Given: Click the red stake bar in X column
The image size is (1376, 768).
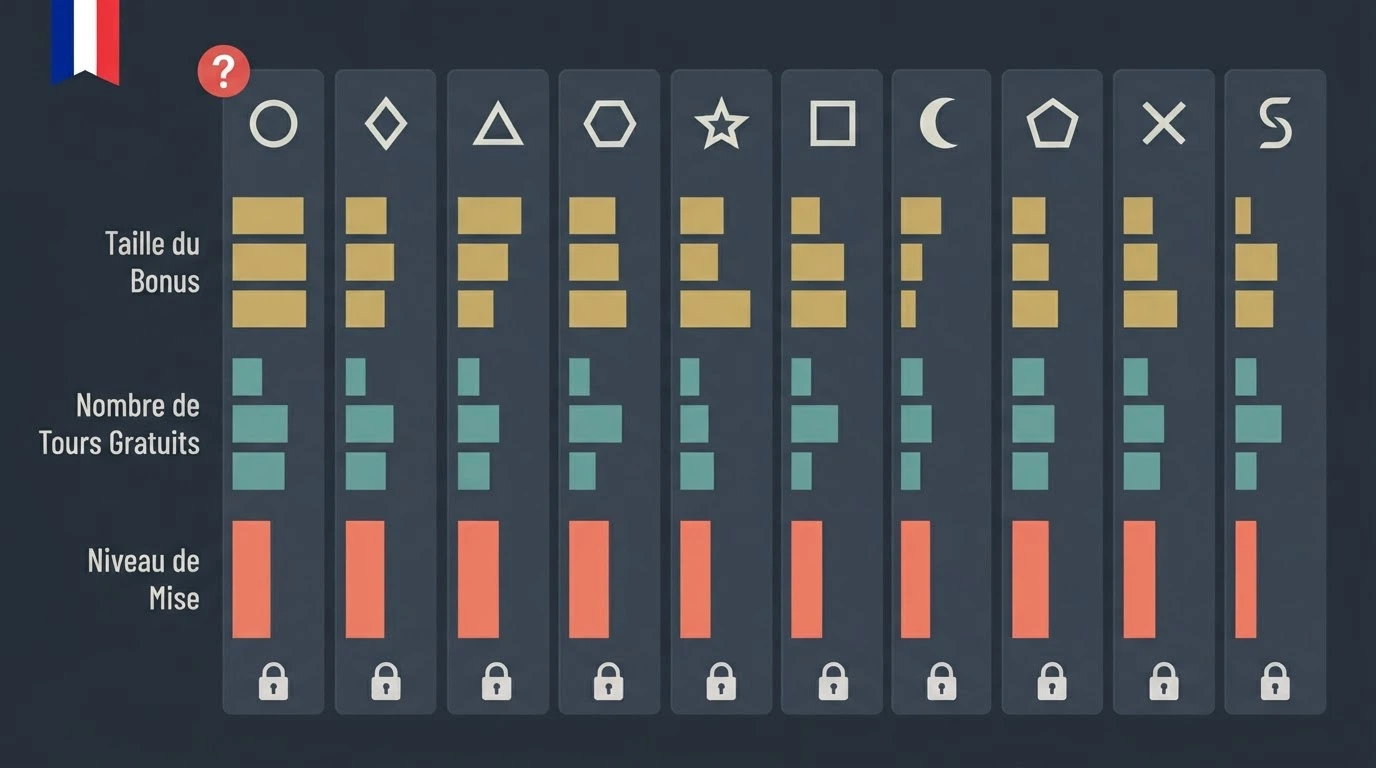Looking at the screenshot, I should [1140, 579].
